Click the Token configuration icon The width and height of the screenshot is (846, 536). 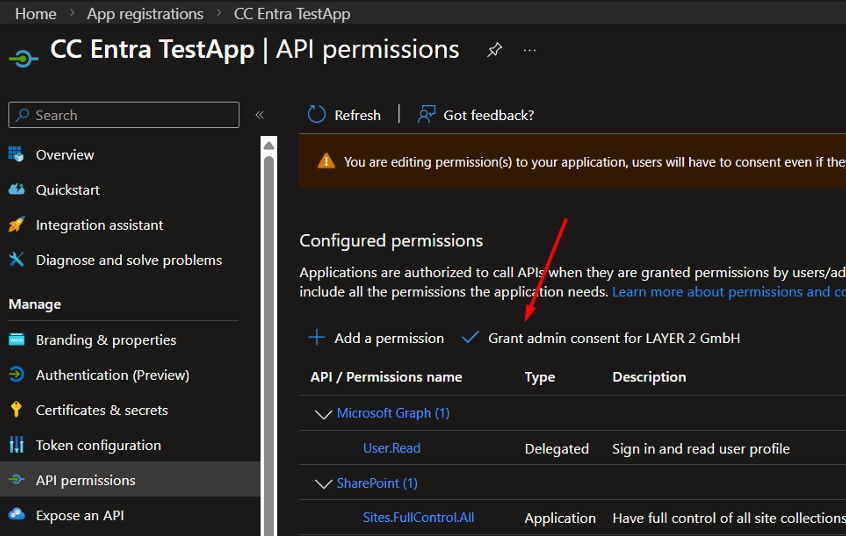(x=16, y=445)
